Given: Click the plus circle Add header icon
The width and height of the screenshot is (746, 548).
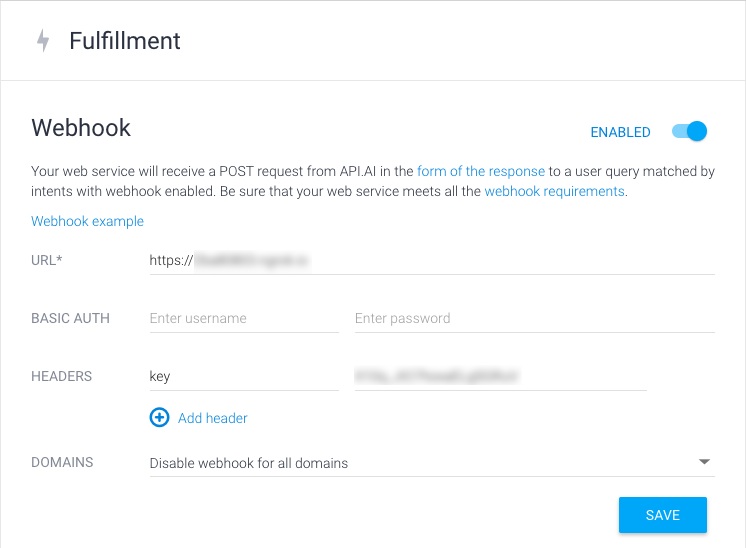Looking at the screenshot, I should click(159, 418).
